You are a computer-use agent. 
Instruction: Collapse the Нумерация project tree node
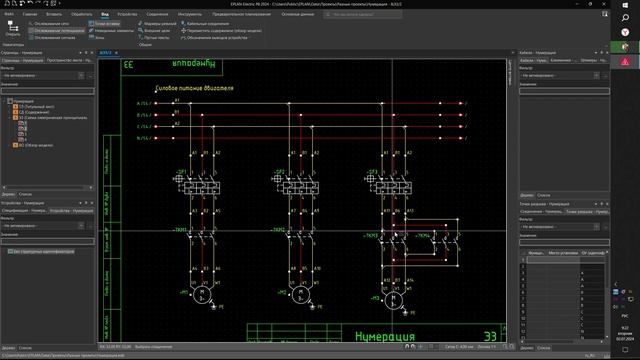tap(4, 101)
